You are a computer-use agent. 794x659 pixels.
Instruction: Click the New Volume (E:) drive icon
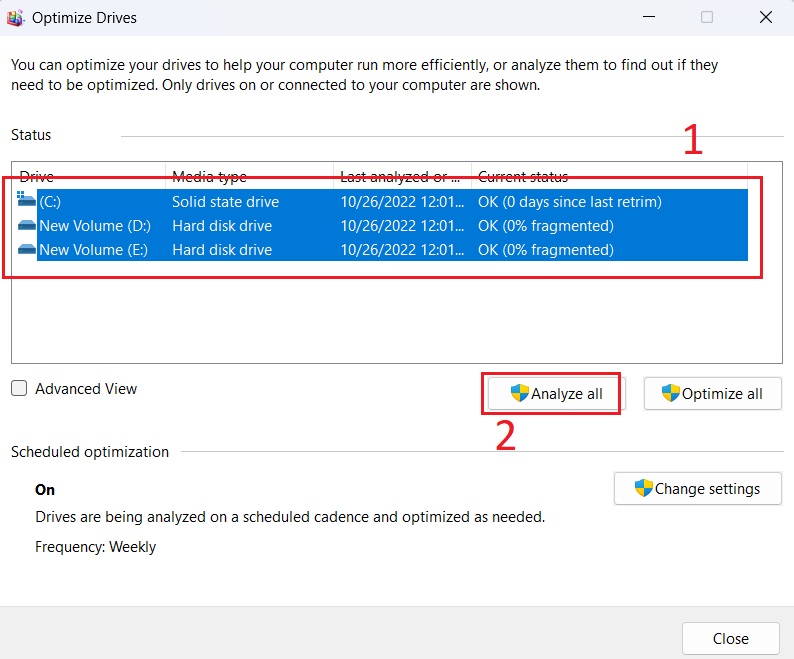(x=27, y=250)
